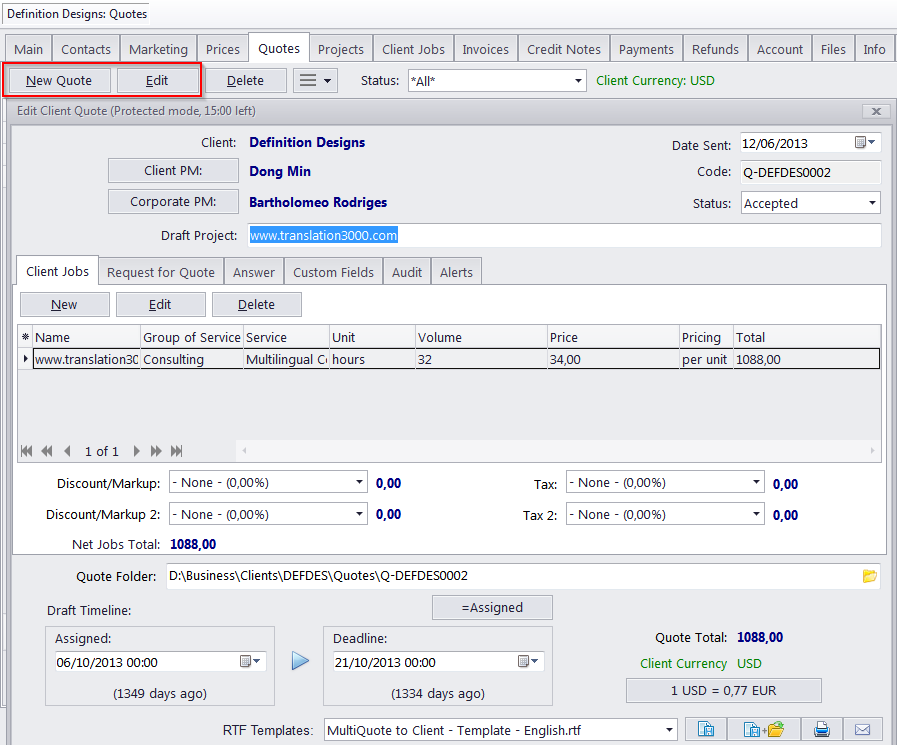Image resolution: width=897 pixels, height=745 pixels.
Task: Jump to the next page of job records
Action: point(156,451)
